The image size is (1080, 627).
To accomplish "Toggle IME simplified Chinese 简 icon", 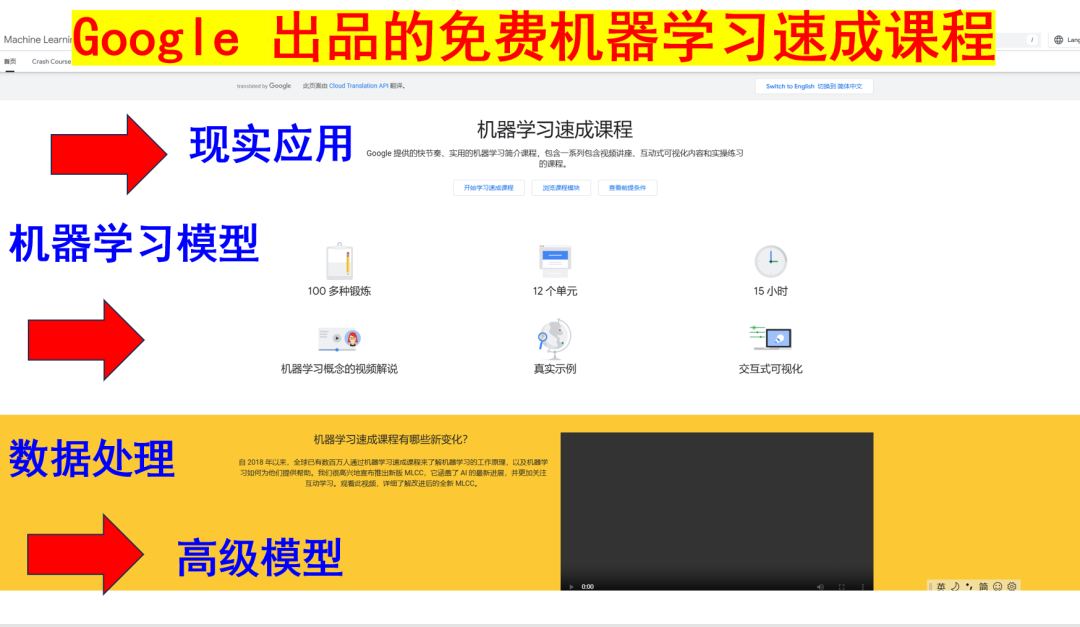I will pos(984,587).
